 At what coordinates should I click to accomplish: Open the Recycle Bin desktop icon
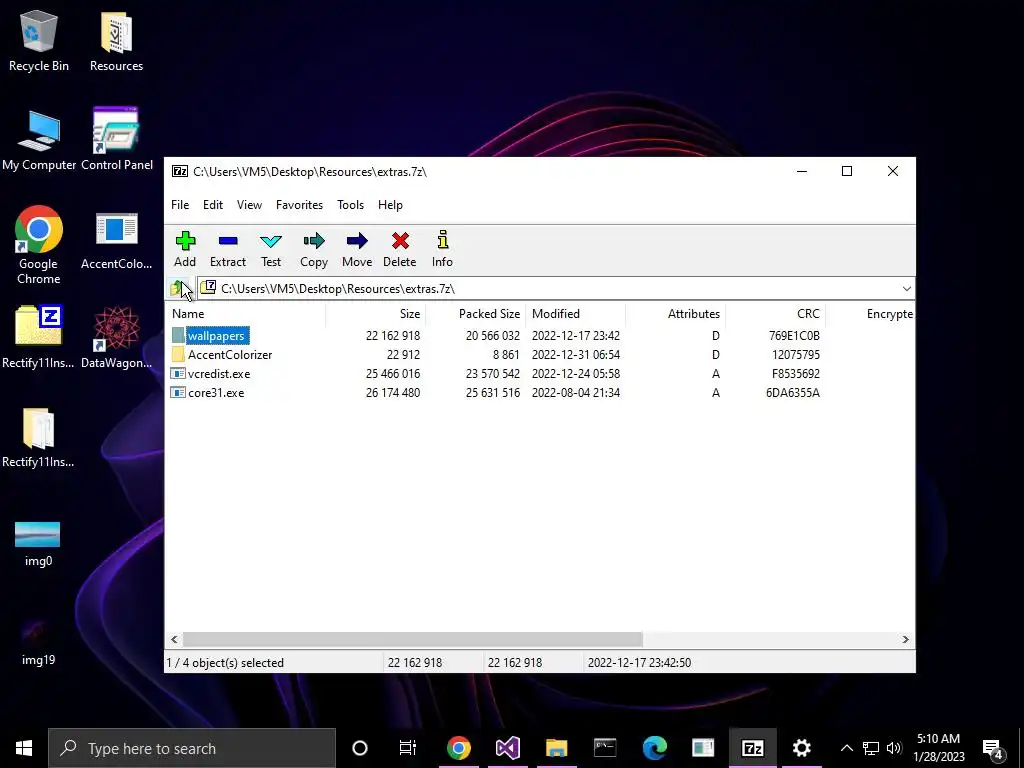coord(39,40)
